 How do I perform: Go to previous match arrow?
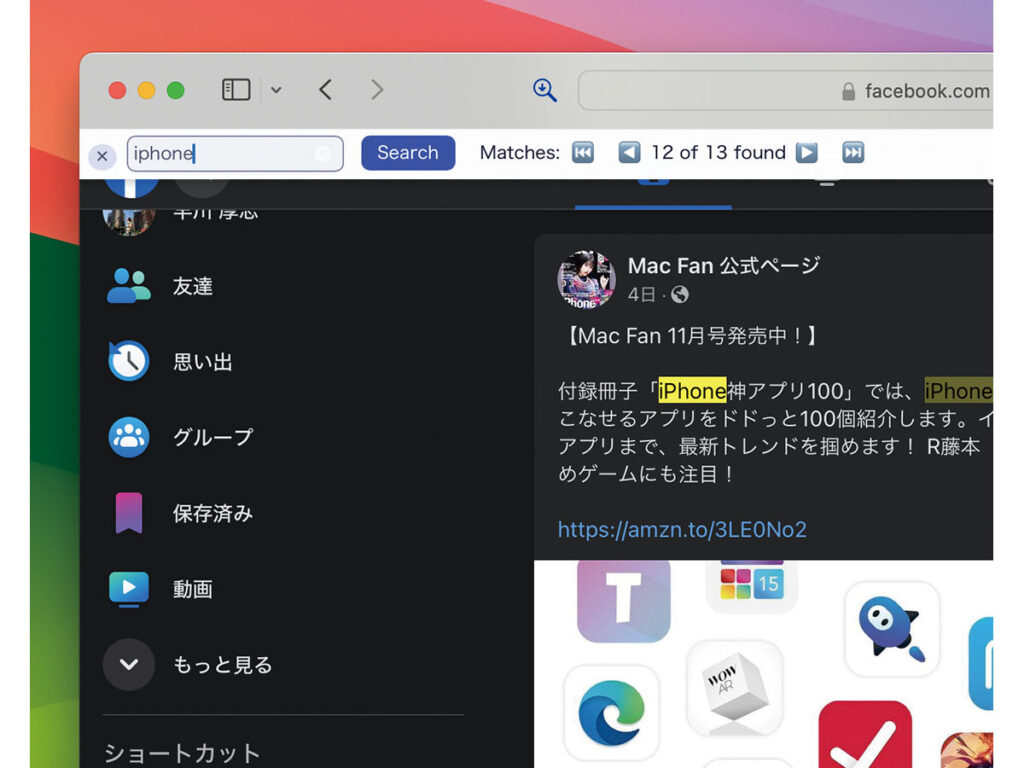click(629, 153)
